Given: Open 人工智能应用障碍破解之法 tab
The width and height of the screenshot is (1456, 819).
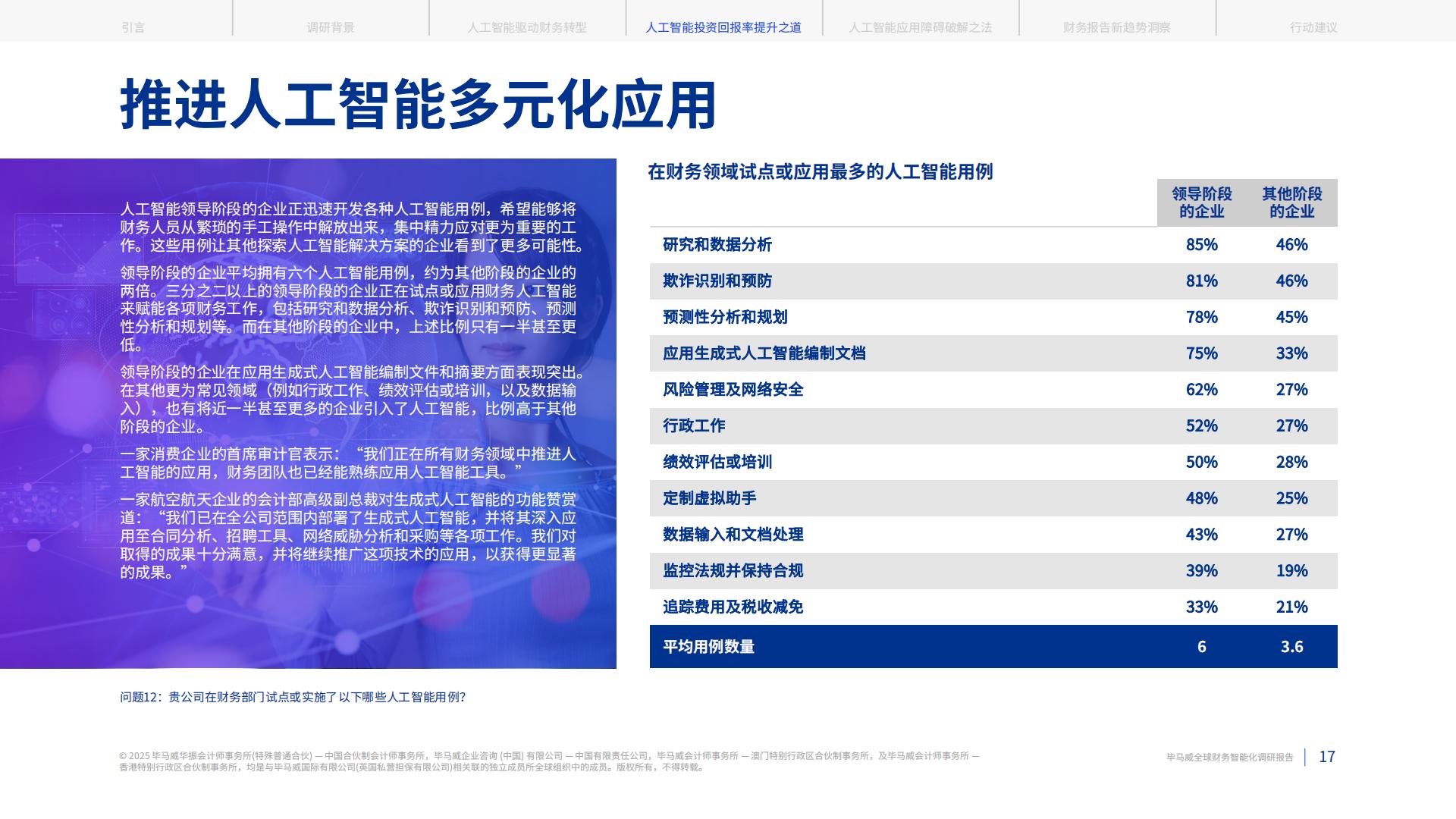Looking at the screenshot, I should click(x=920, y=27).
